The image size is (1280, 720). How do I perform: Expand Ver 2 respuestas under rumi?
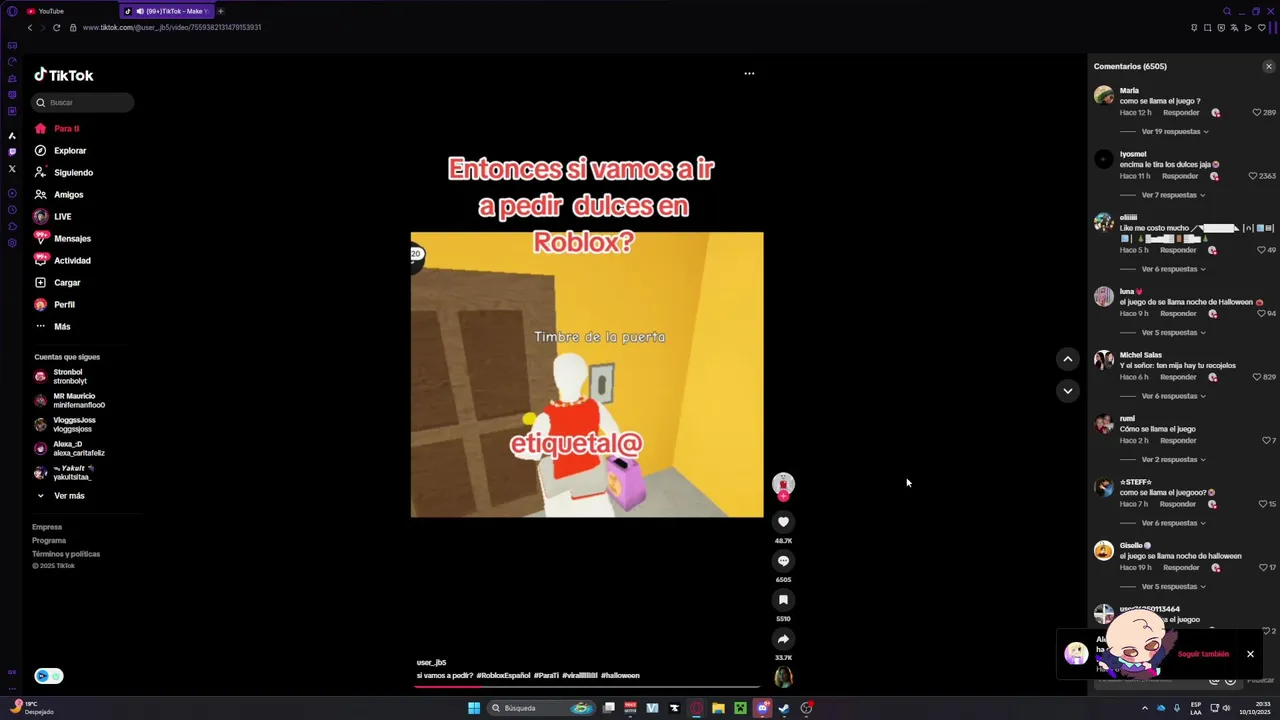click(1173, 460)
